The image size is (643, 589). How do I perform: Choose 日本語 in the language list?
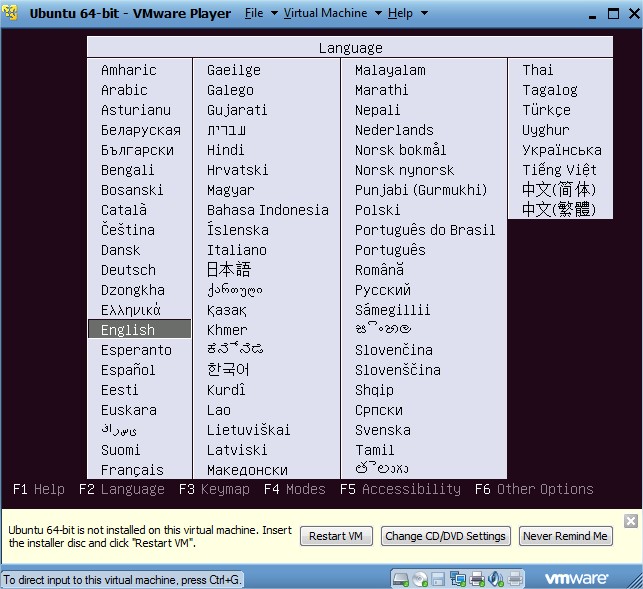click(x=228, y=269)
